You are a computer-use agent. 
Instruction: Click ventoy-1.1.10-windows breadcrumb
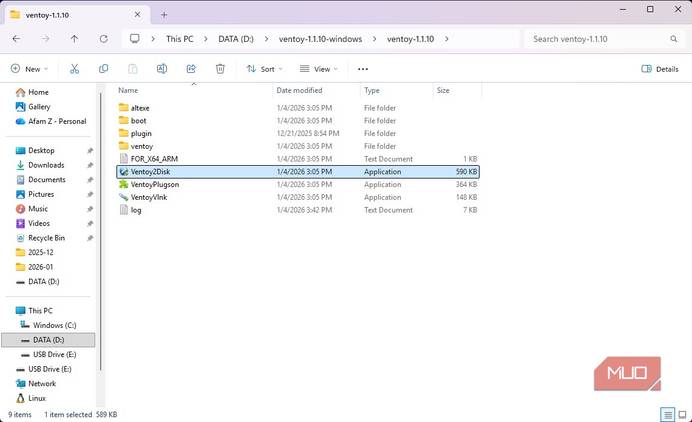(320, 39)
